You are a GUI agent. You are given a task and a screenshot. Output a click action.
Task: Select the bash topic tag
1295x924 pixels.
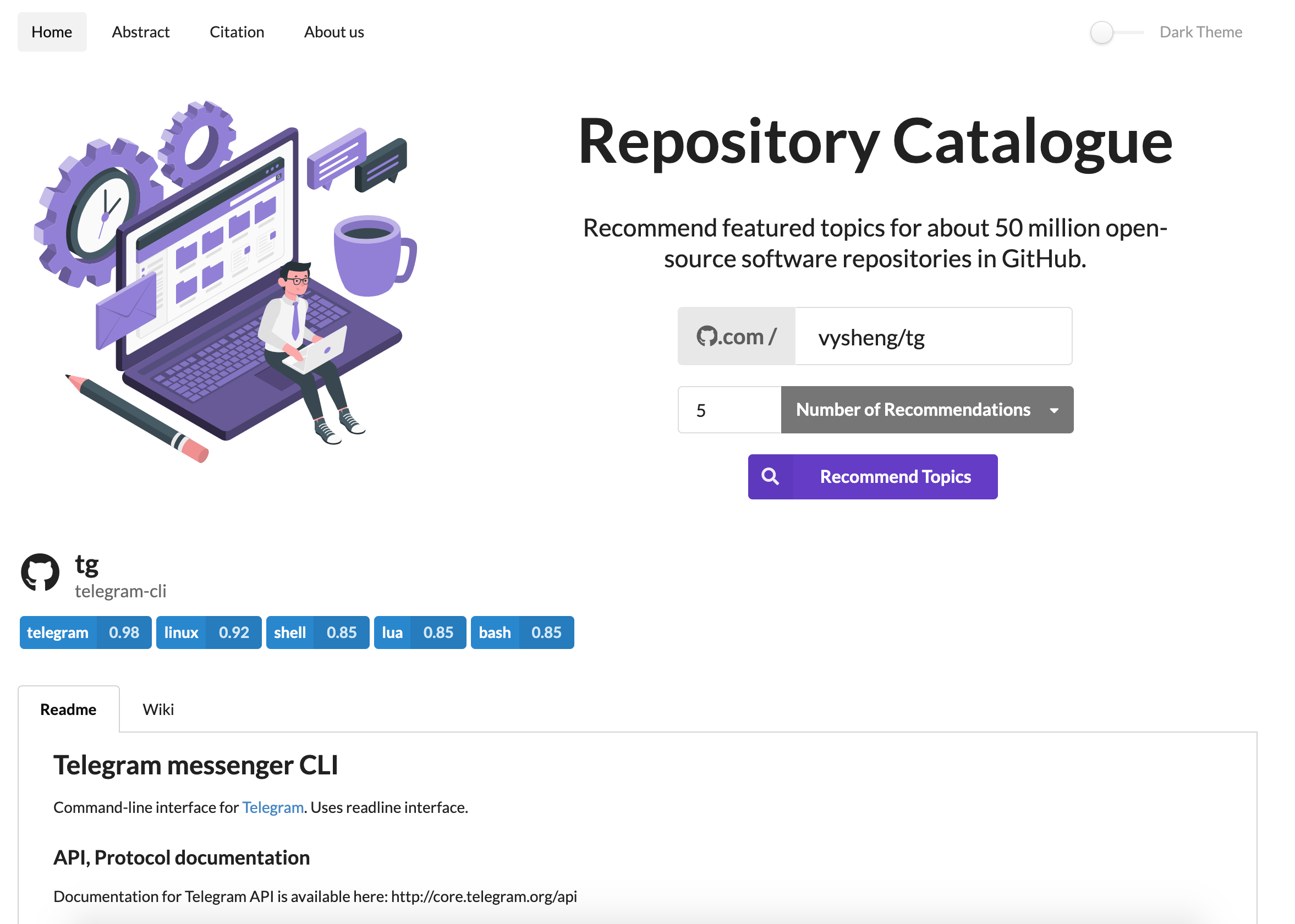pos(522,632)
